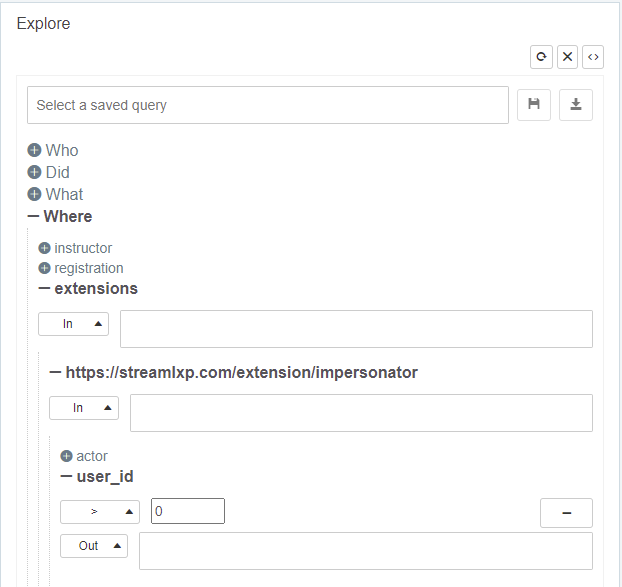Open the Out operator dropdown
622x587 pixels.
point(94,546)
